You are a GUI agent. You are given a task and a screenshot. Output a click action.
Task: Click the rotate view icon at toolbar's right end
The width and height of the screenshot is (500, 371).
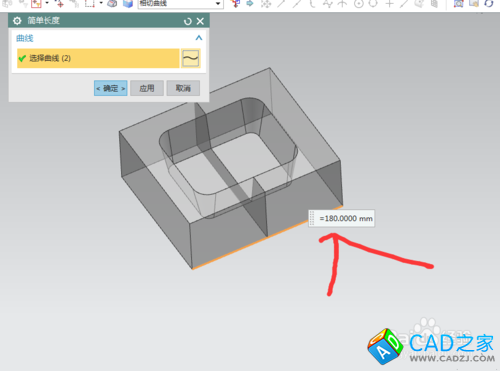click(489, 4)
